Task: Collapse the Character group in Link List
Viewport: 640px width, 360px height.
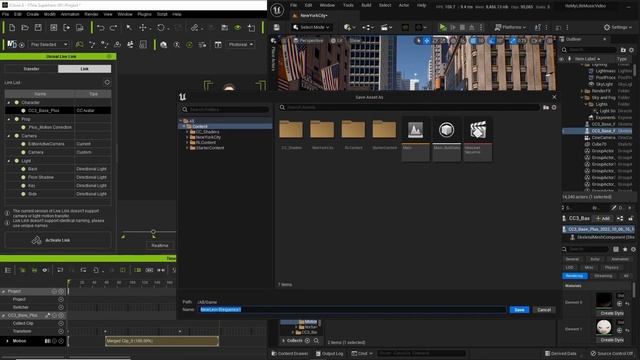Action: pyautogui.click(x=9, y=102)
